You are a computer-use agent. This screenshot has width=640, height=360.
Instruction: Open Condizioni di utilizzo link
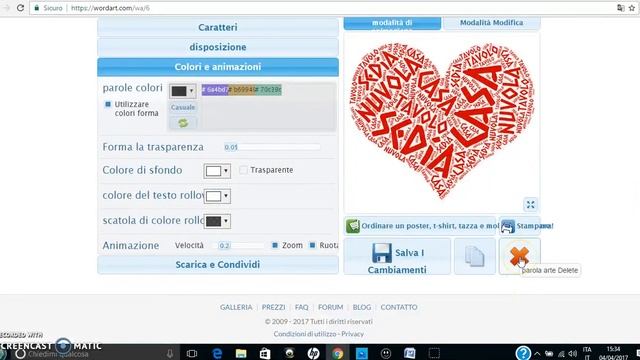tap(305, 334)
